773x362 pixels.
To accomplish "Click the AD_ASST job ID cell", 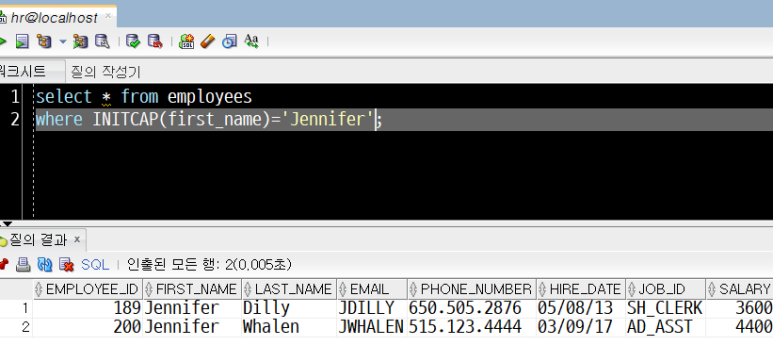I will click(666, 327).
